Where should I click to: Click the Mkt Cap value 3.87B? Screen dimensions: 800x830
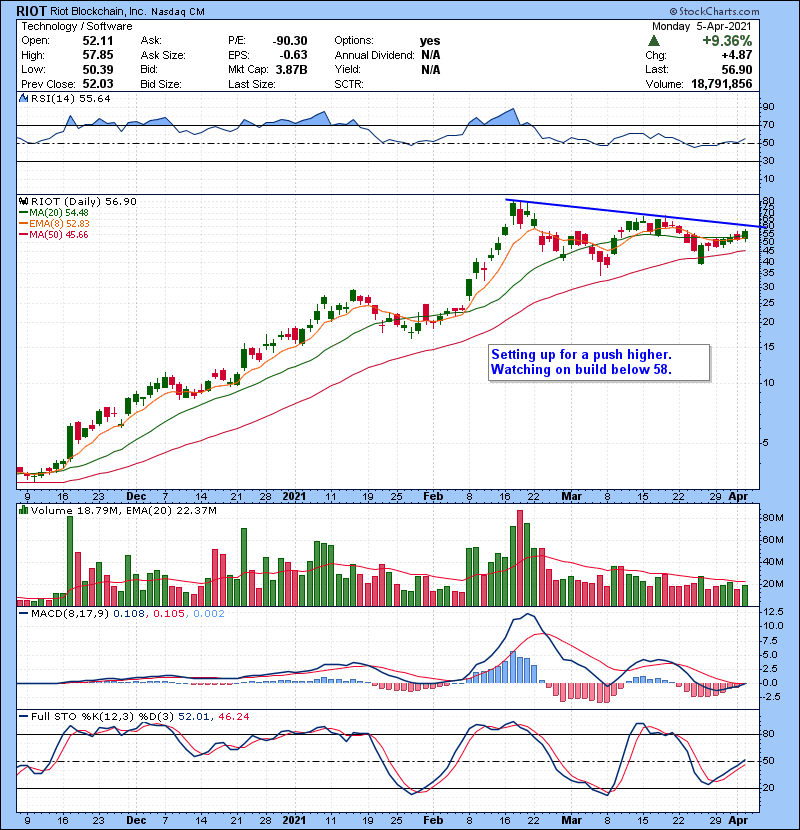tap(292, 69)
